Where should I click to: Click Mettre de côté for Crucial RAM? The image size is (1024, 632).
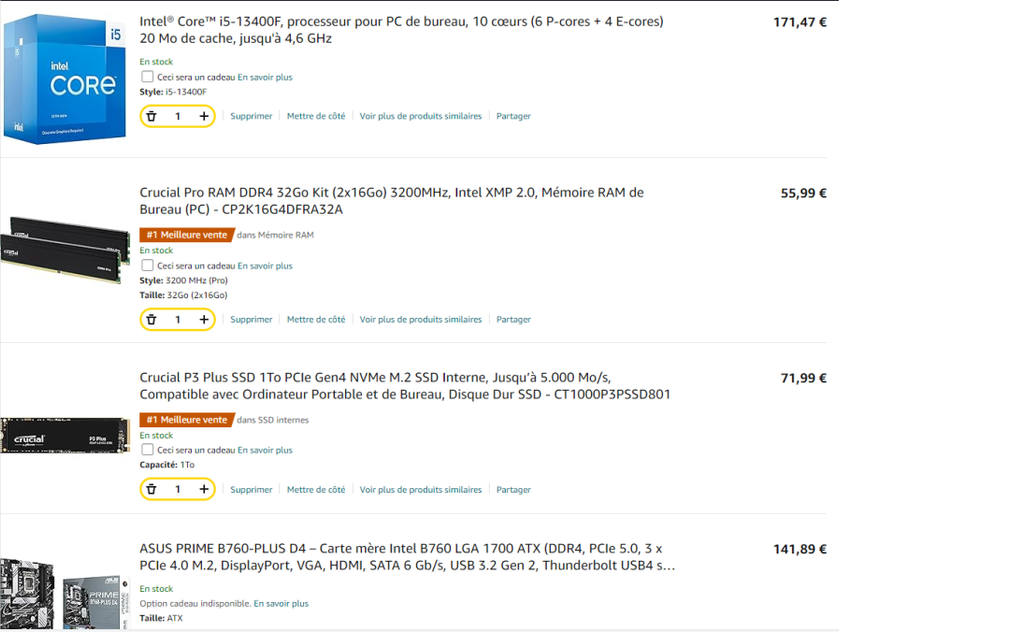coord(316,320)
